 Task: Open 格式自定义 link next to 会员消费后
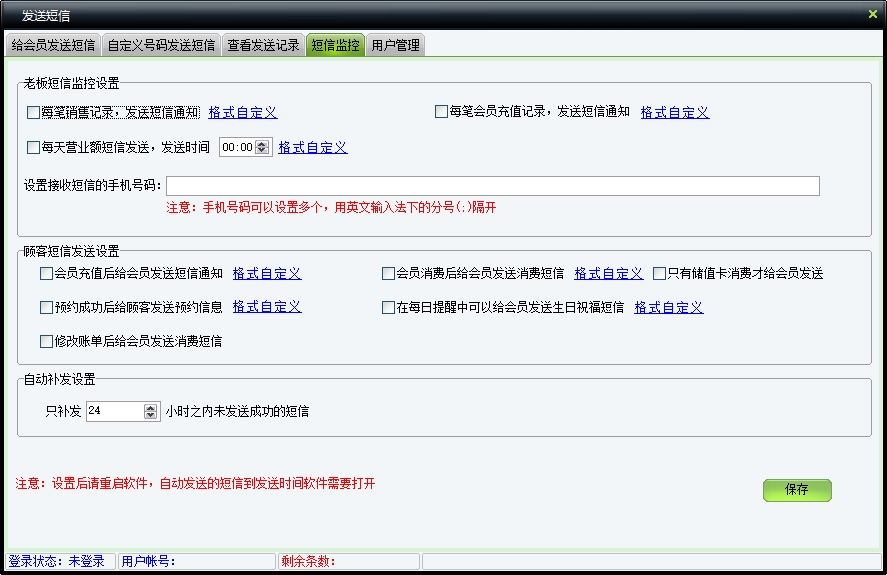tap(608, 273)
